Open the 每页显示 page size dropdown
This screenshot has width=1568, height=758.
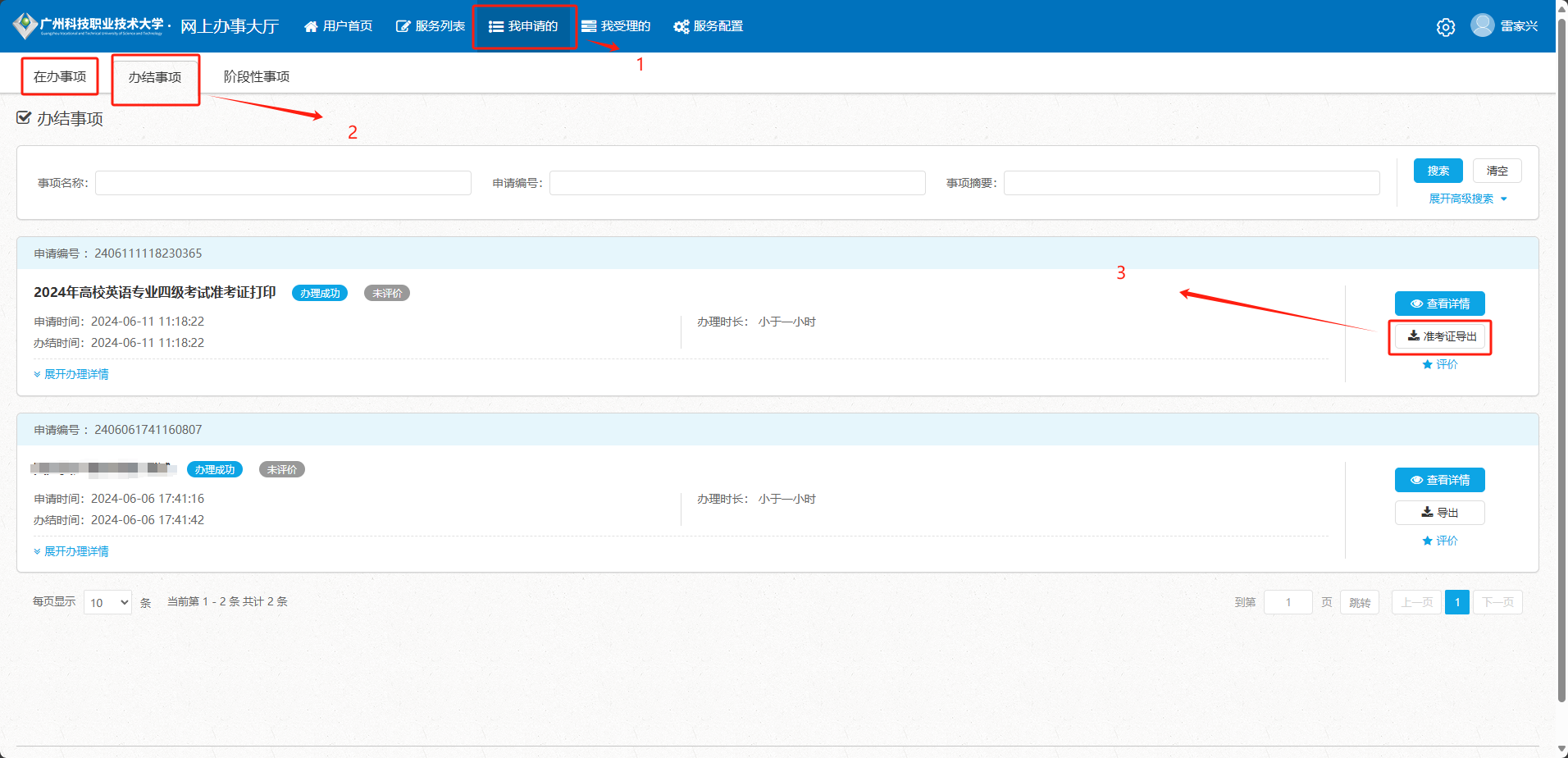click(x=107, y=602)
